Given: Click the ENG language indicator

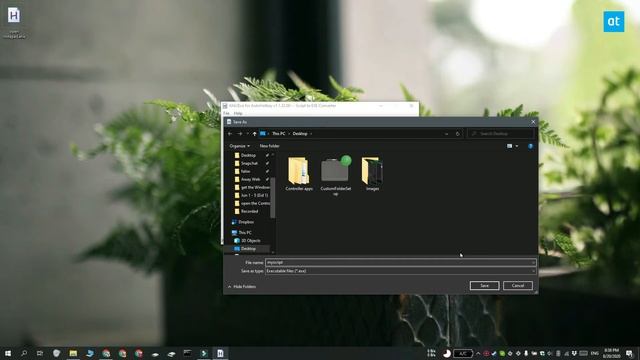Looking at the screenshot, I should [x=594, y=353].
